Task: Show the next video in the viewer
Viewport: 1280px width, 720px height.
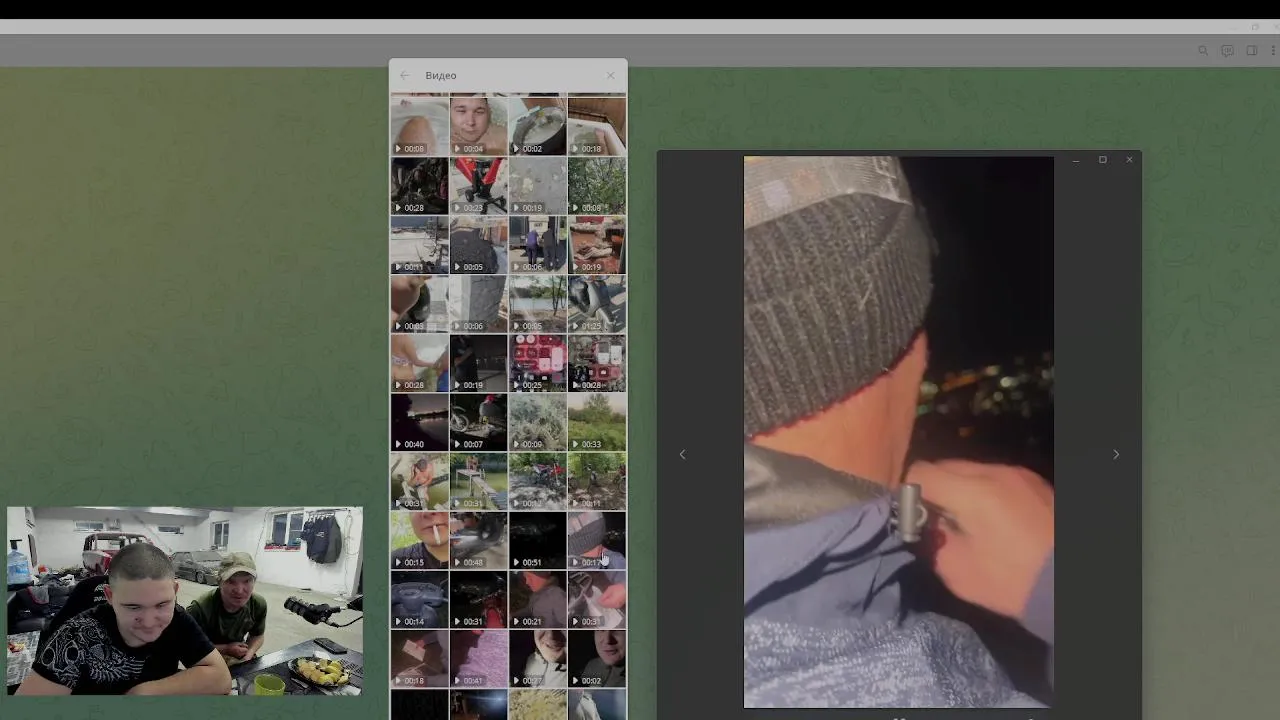Action: click(x=1116, y=454)
